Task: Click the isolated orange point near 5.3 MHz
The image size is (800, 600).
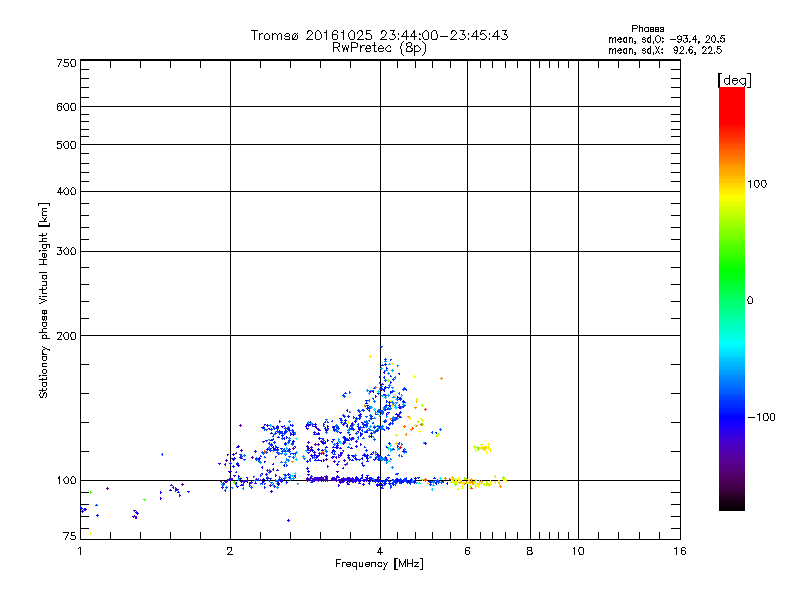Action: point(441,379)
